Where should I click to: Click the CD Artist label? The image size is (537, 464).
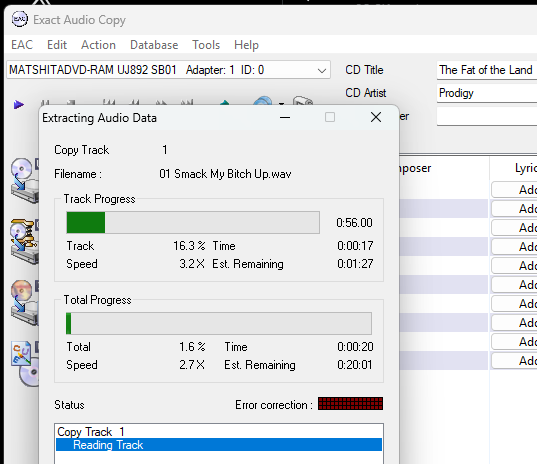365,93
